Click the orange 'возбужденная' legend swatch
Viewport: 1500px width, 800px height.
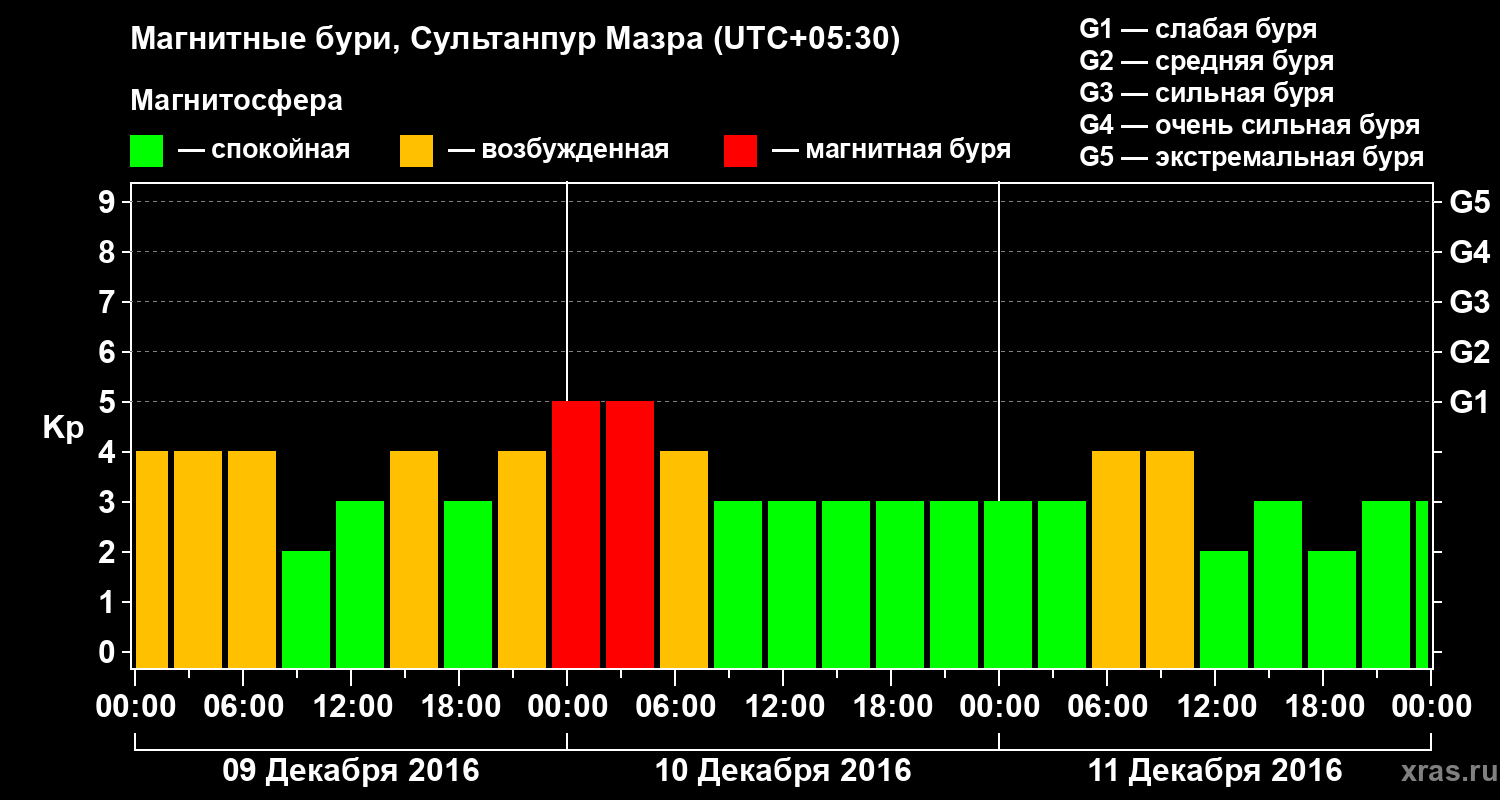click(x=417, y=151)
